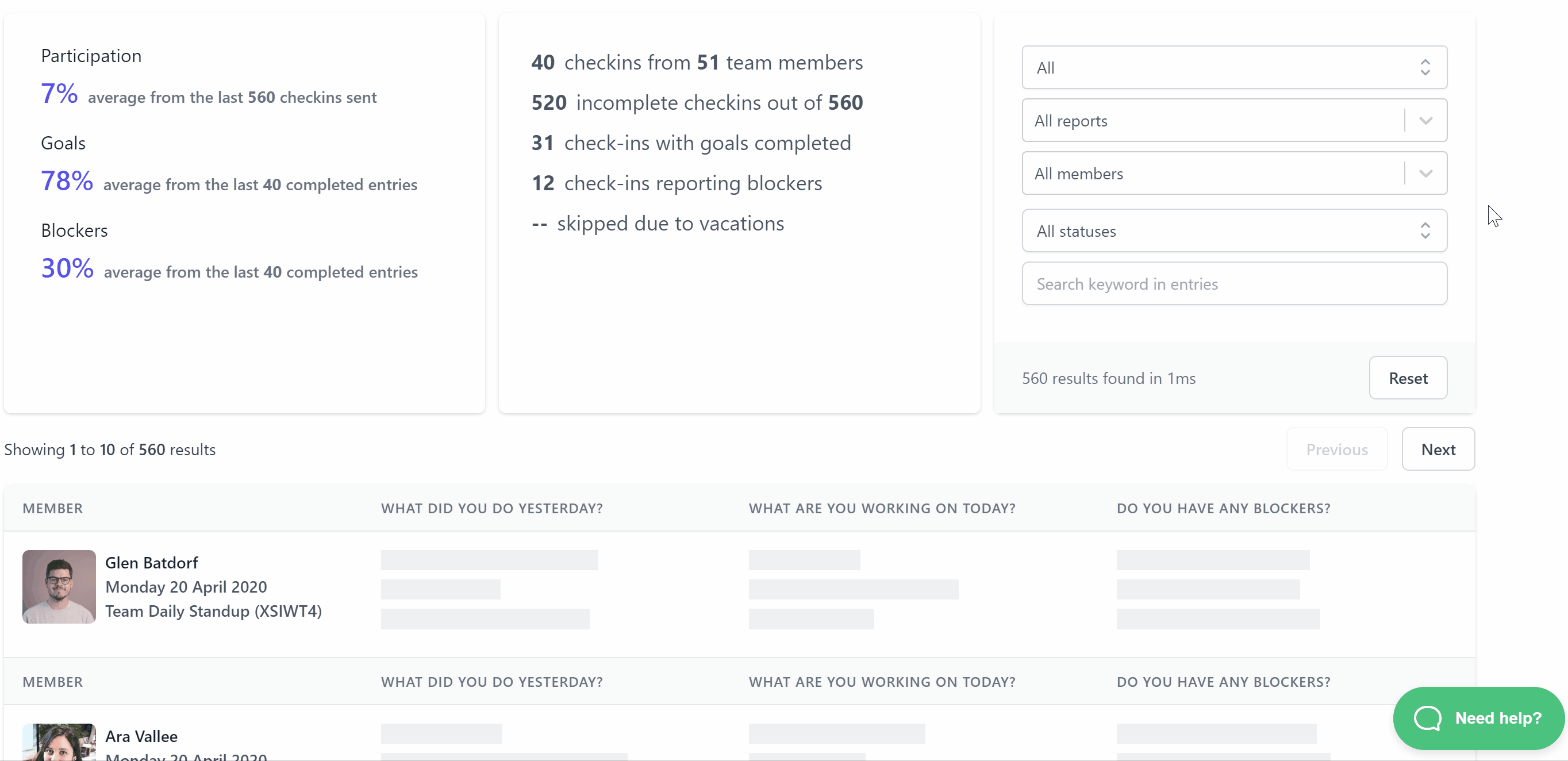Image resolution: width=1568 pixels, height=761 pixels.
Task: Click Ara Vallee row's 'DO YOU HAVE ANY BLOCKERS?' header
Action: [x=1224, y=682]
